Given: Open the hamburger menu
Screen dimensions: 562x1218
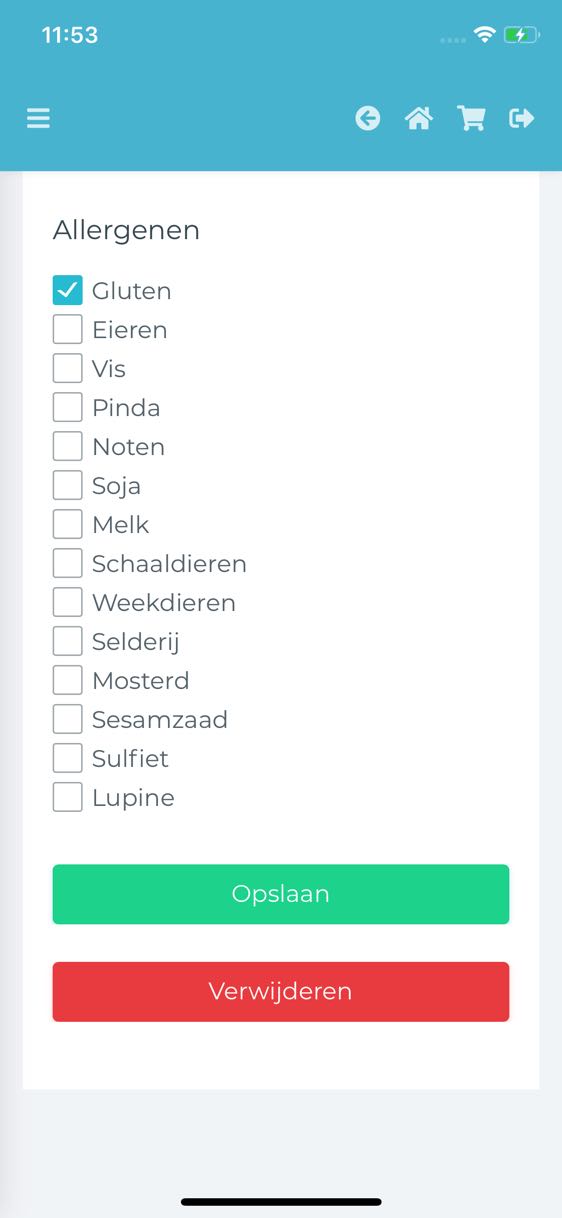Looking at the screenshot, I should tap(38, 119).
